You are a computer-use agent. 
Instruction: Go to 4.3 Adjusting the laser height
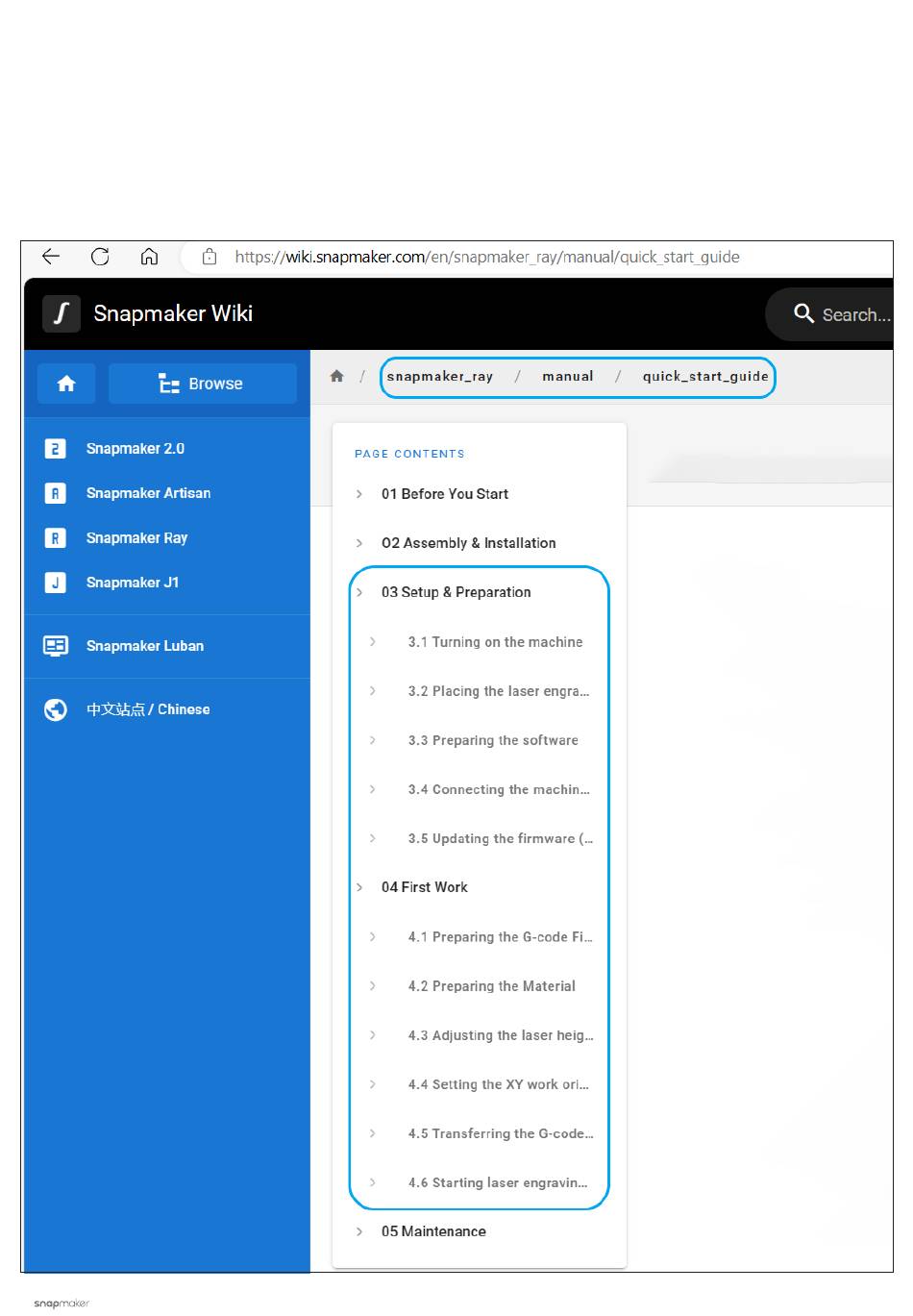[501, 1035]
